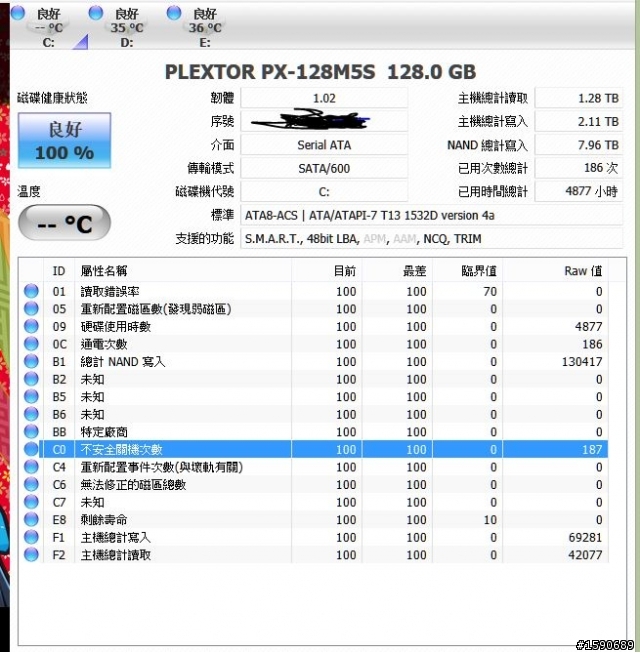Screen dimensions: 640x653
Task: Click threshold value 10 in row E8
Action: click(x=490, y=520)
